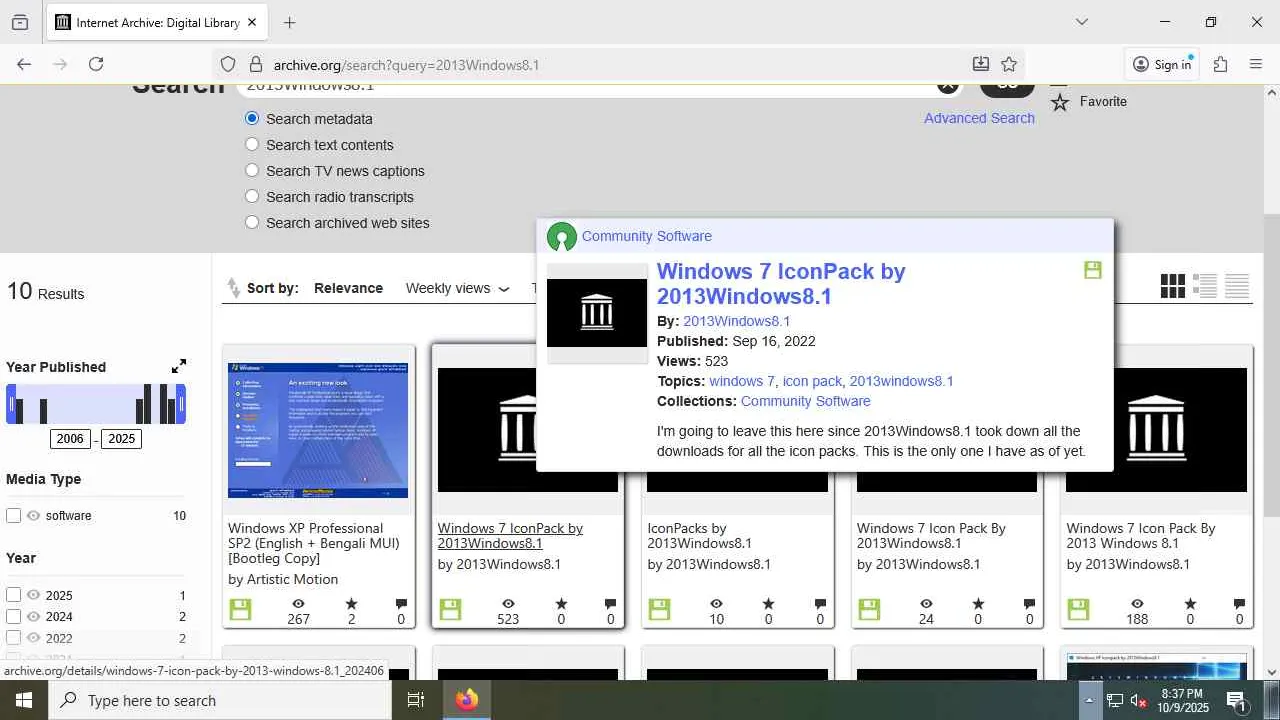Open the Firefox extensions puzzle icon
The width and height of the screenshot is (1280, 720).
(x=1220, y=64)
